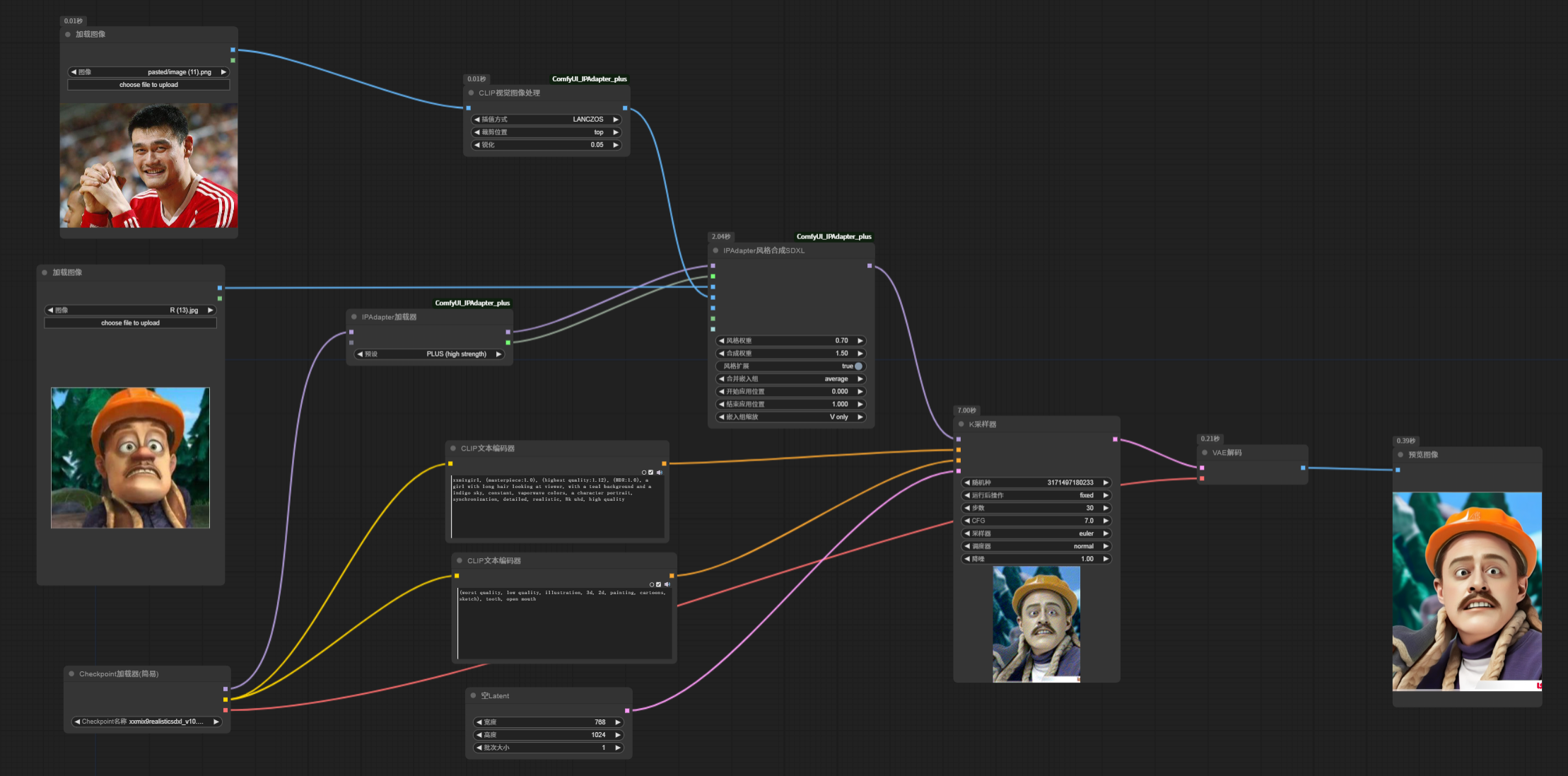1568x776 pixels.
Task: Click choose file to upload under R (13).jpg
Action: [130, 323]
